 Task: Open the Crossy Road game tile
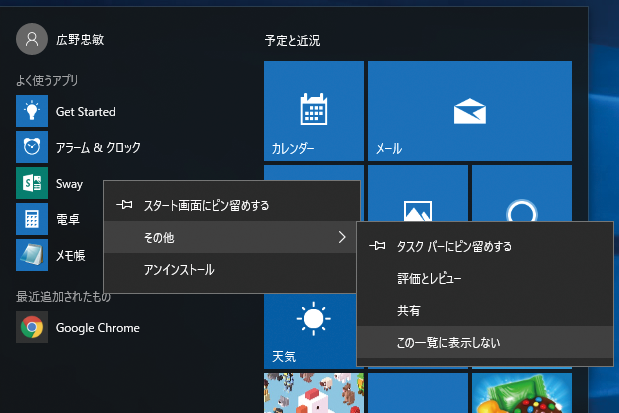point(314,393)
